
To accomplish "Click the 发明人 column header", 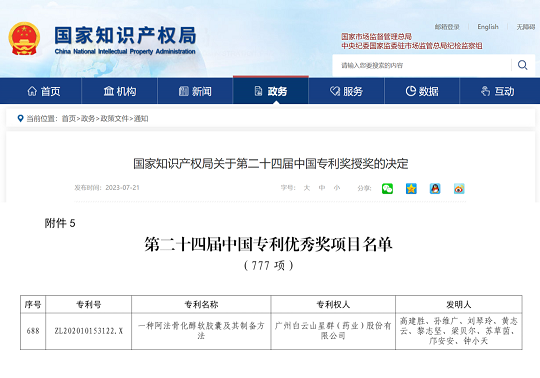I will [459, 304].
